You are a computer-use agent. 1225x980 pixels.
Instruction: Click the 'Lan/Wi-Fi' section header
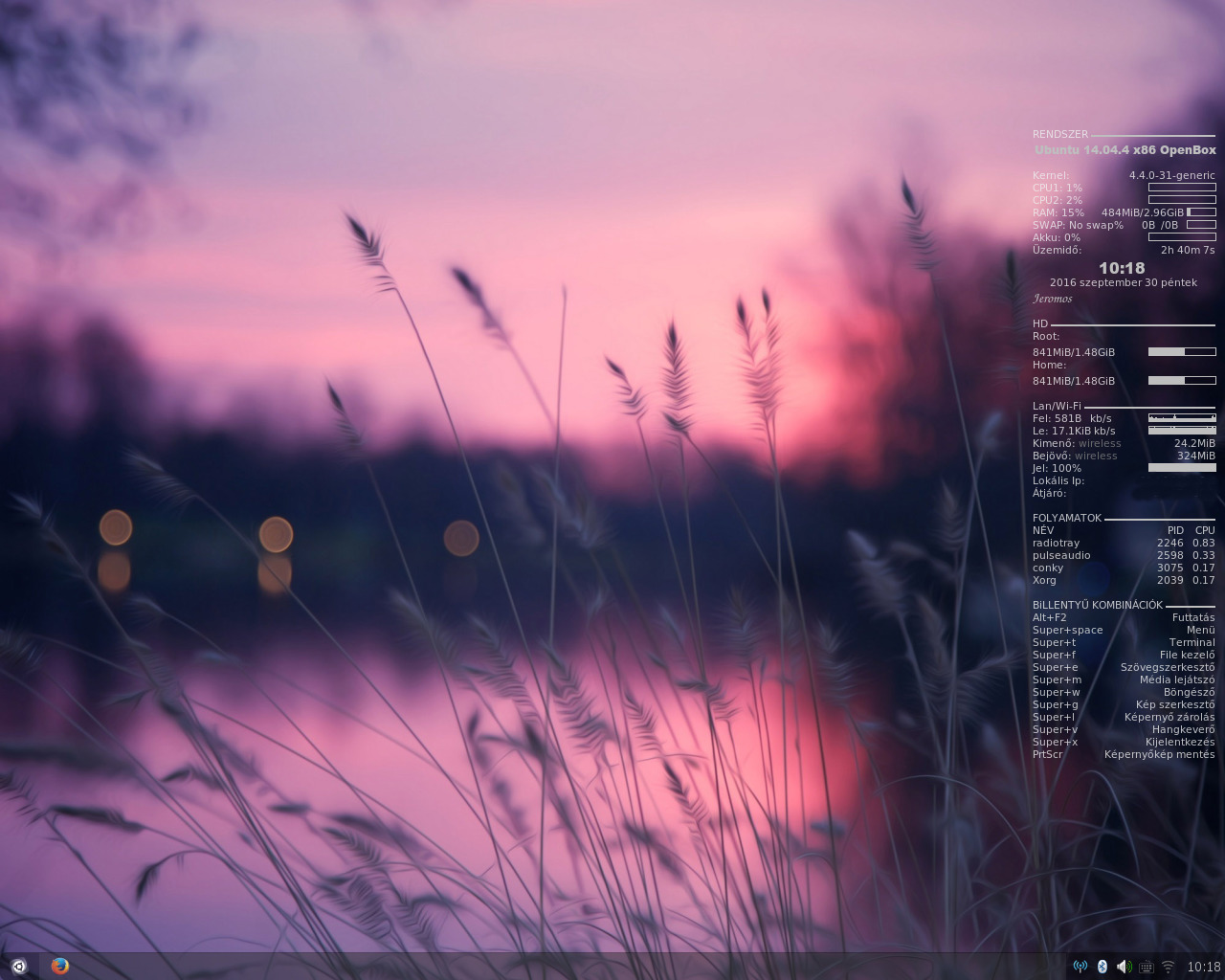point(1057,407)
